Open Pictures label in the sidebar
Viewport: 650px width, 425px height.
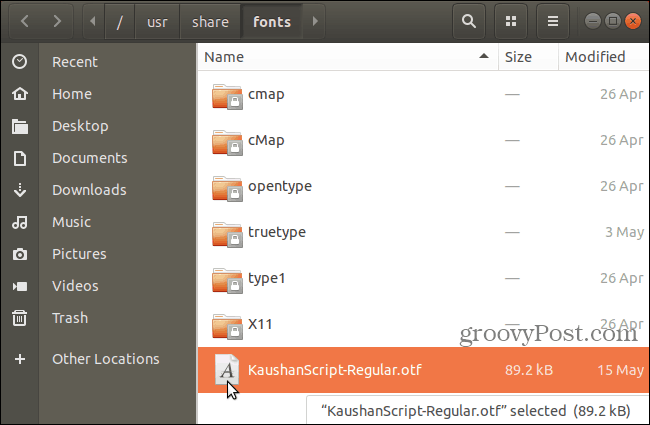(x=79, y=254)
